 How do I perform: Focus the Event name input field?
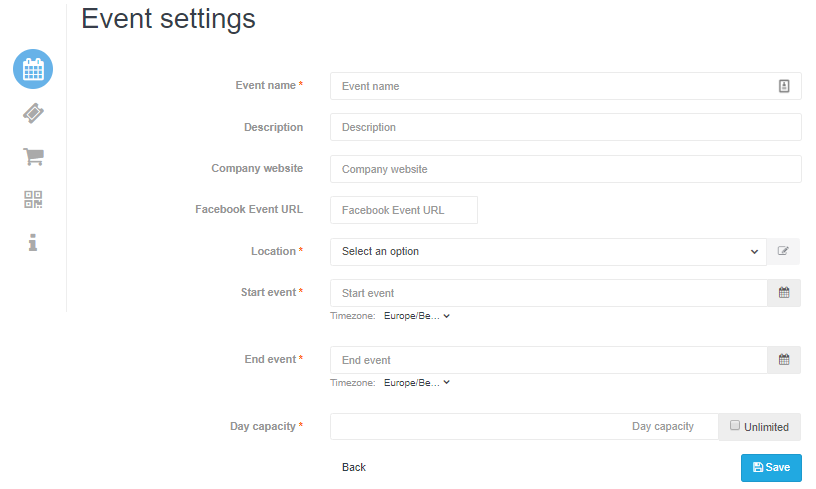pos(566,86)
